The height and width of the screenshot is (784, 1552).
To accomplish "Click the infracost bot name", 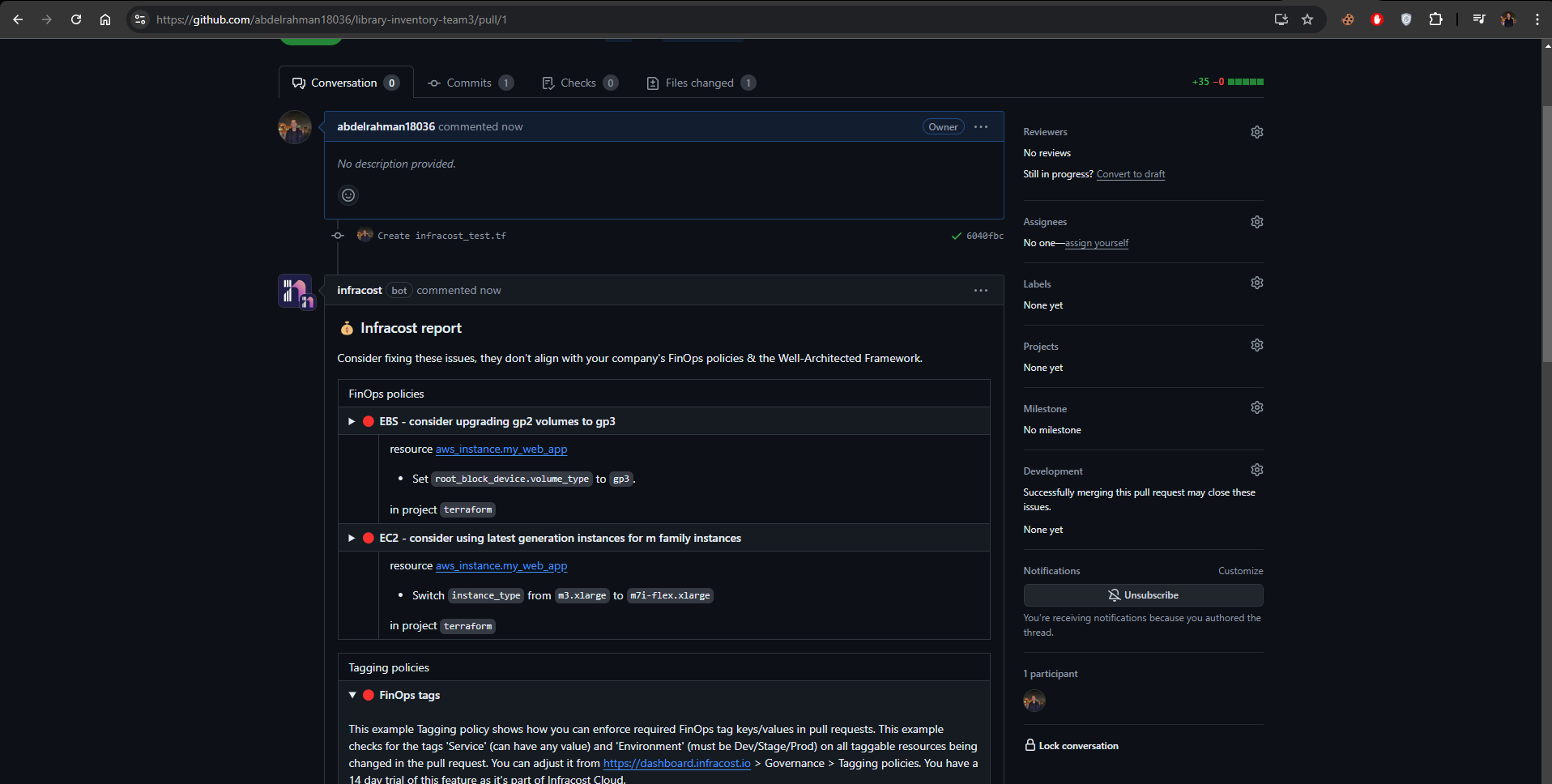I will pyautogui.click(x=360, y=290).
